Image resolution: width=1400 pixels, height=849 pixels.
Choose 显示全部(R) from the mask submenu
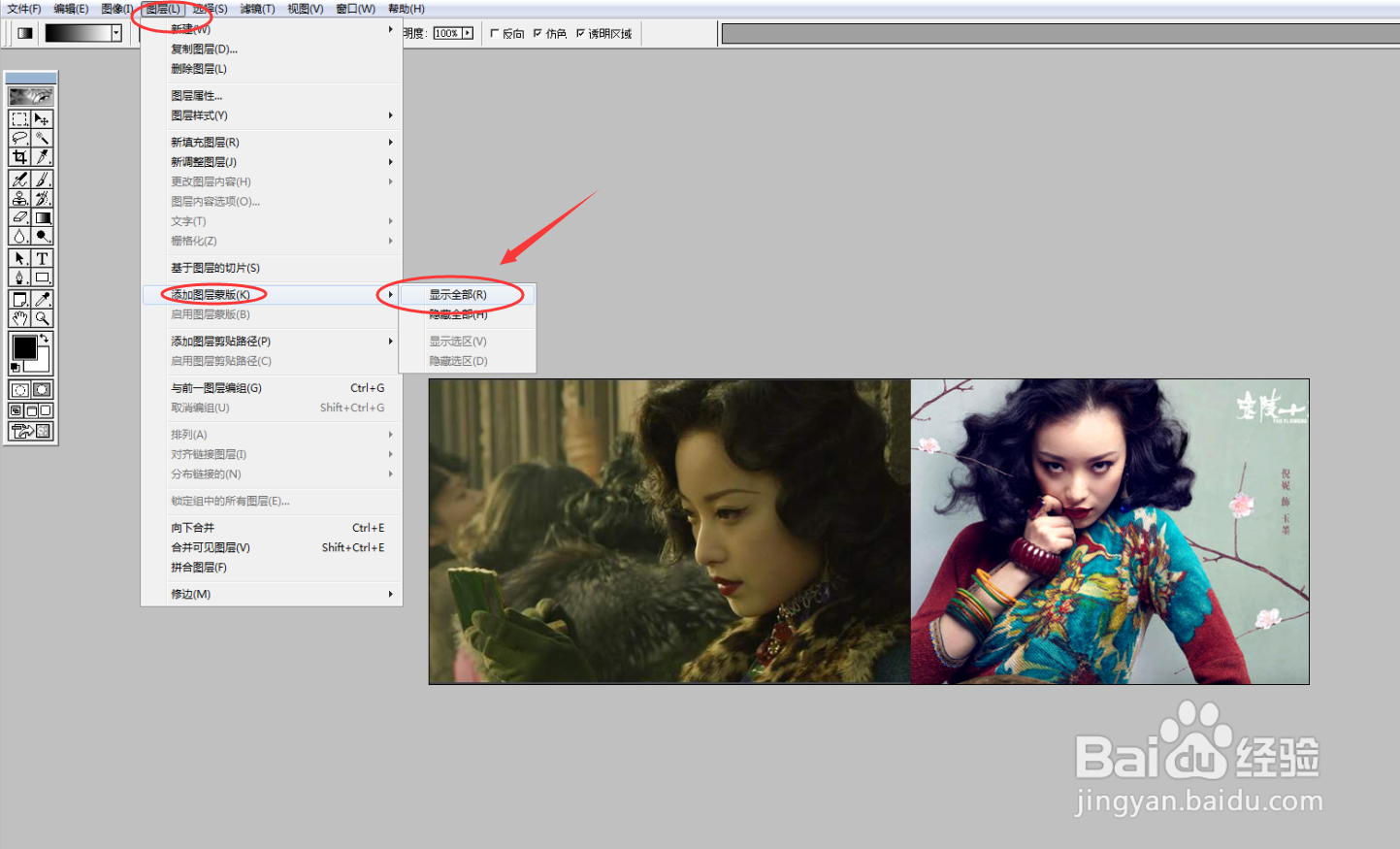pyautogui.click(x=468, y=294)
